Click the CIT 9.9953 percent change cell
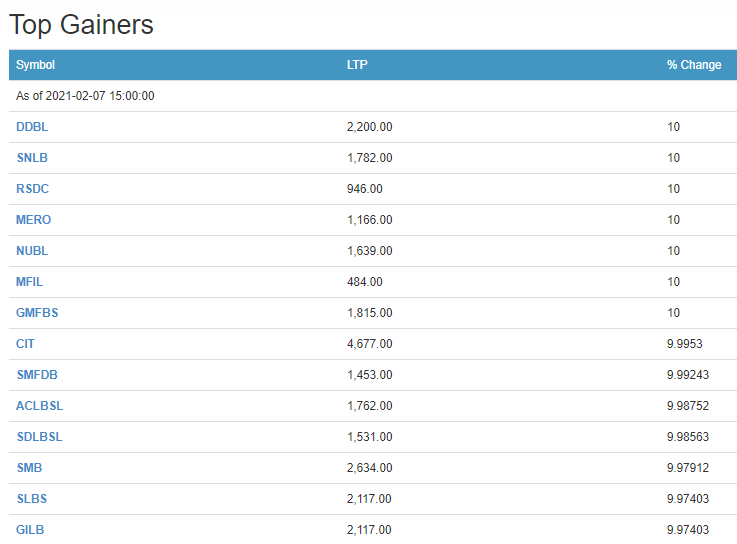 click(x=685, y=344)
